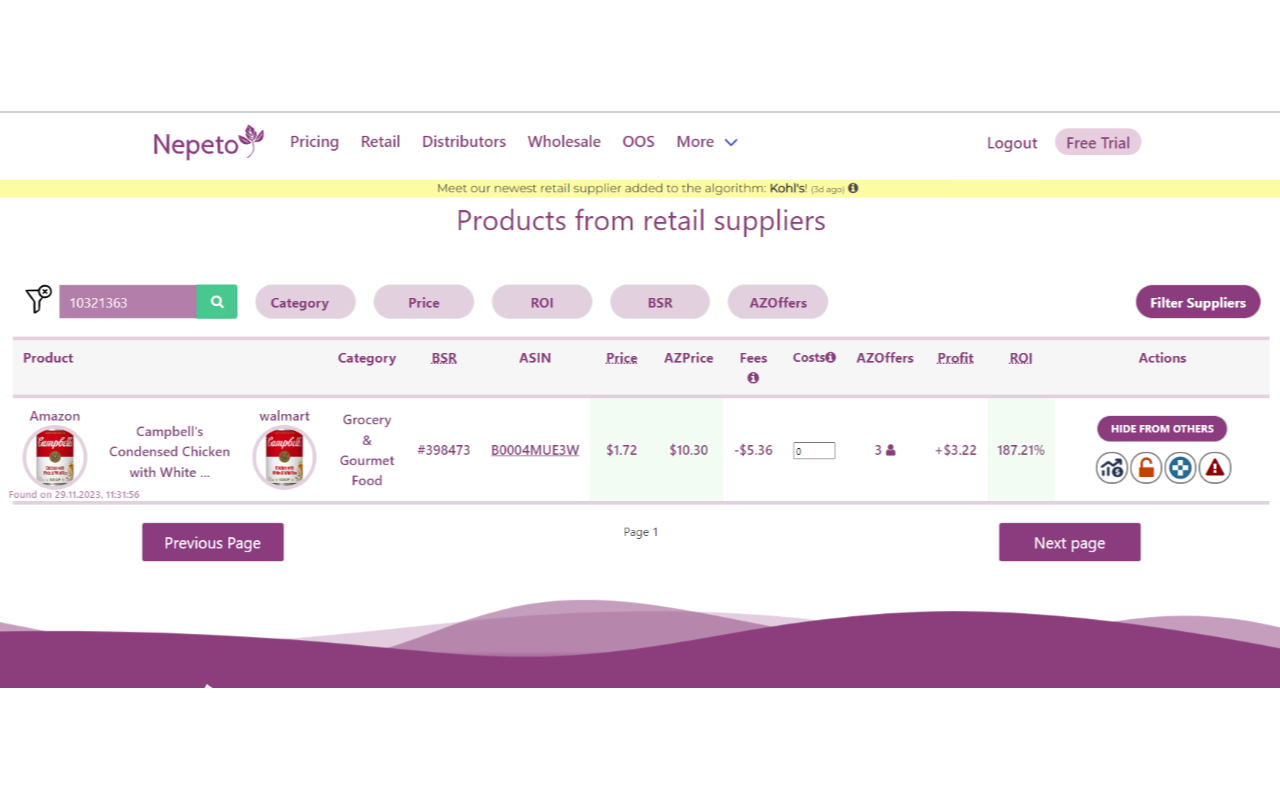Click HIDE FROM OTHERS button
This screenshot has width=1280, height=800.
tap(1162, 429)
